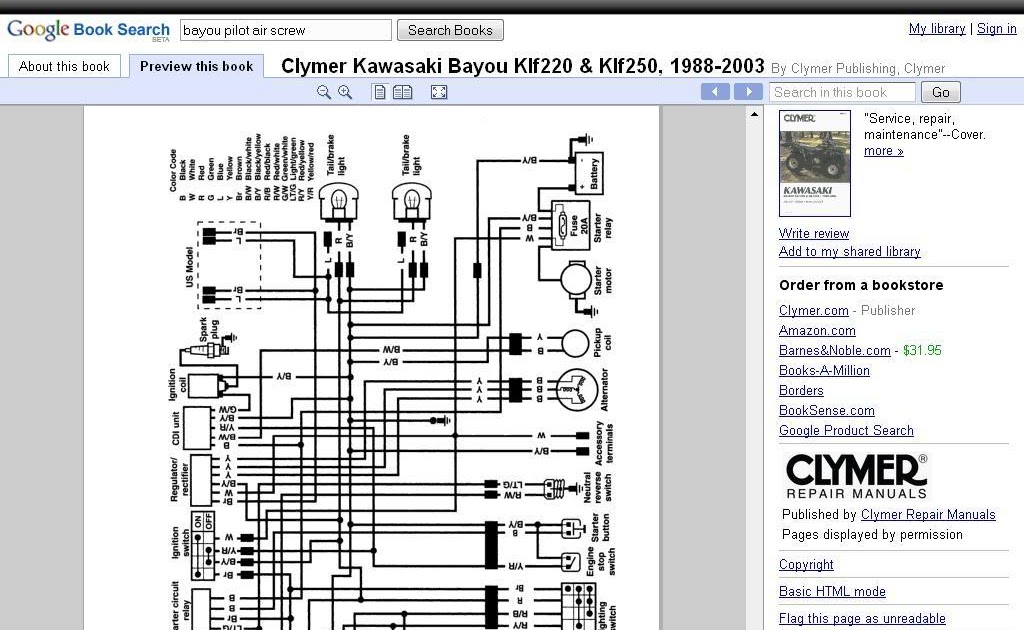Click the scrollbar up arrow

pyautogui.click(x=754, y=114)
